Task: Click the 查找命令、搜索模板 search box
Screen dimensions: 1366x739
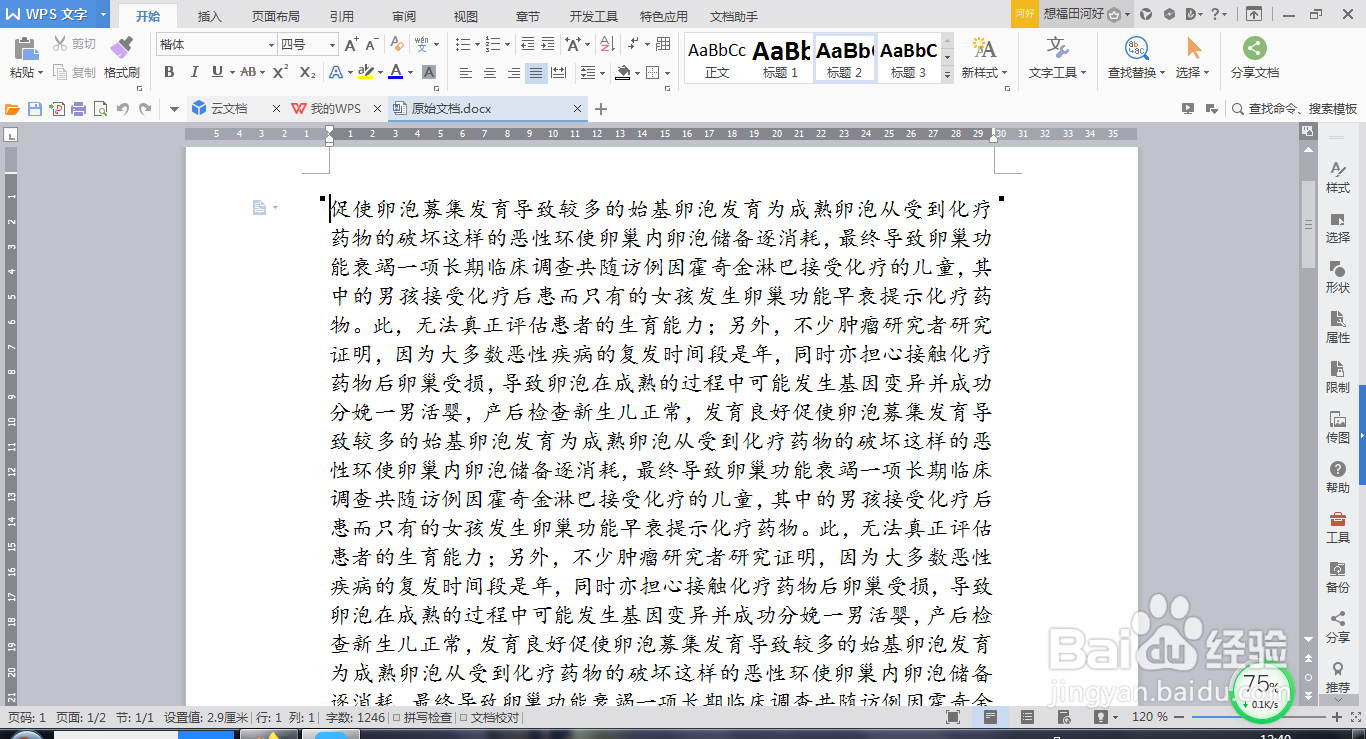Action: click(x=1294, y=108)
